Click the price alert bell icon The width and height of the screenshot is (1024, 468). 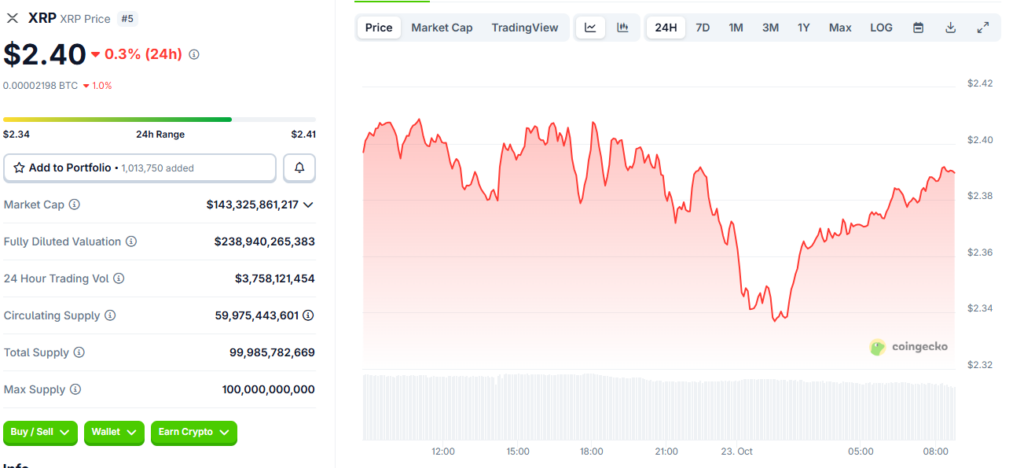299,168
